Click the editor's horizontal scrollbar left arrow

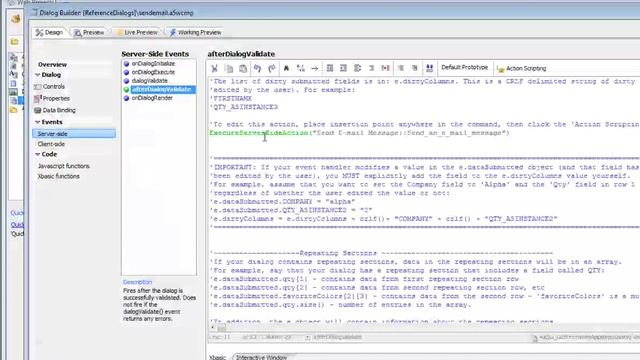coord(212,328)
